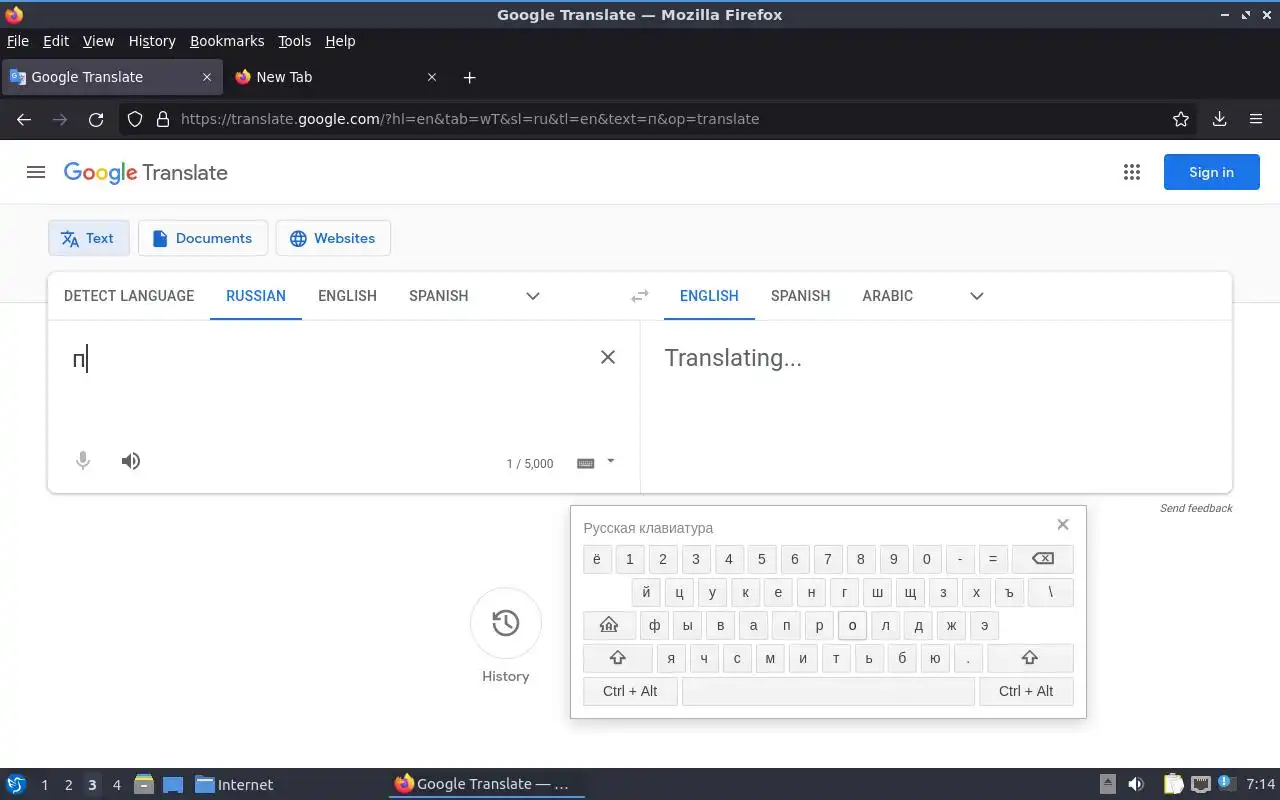Open Firefox application menu

(x=1256, y=119)
